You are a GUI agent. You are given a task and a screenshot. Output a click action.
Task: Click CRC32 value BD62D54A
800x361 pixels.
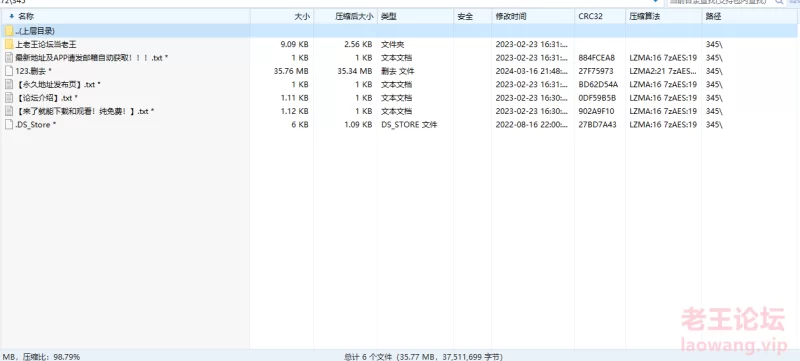[x=598, y=84]
